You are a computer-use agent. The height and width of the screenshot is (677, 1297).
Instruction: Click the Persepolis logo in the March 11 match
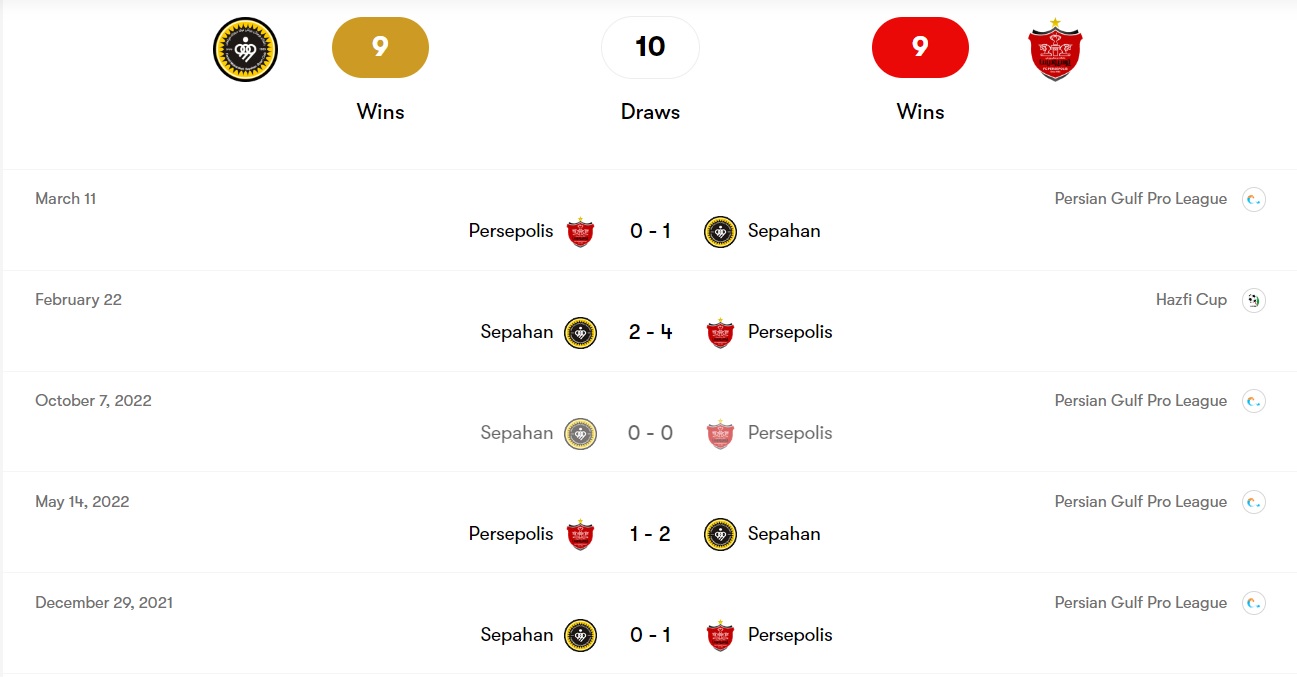(x=580, y=231)
